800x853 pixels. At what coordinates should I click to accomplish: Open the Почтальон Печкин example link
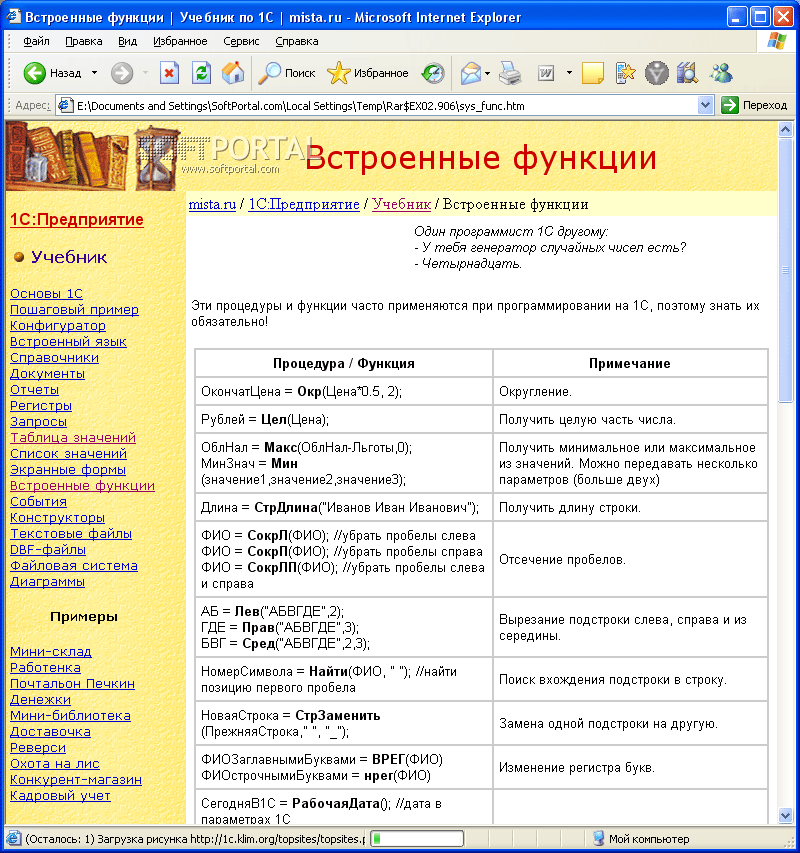point(72,684)
